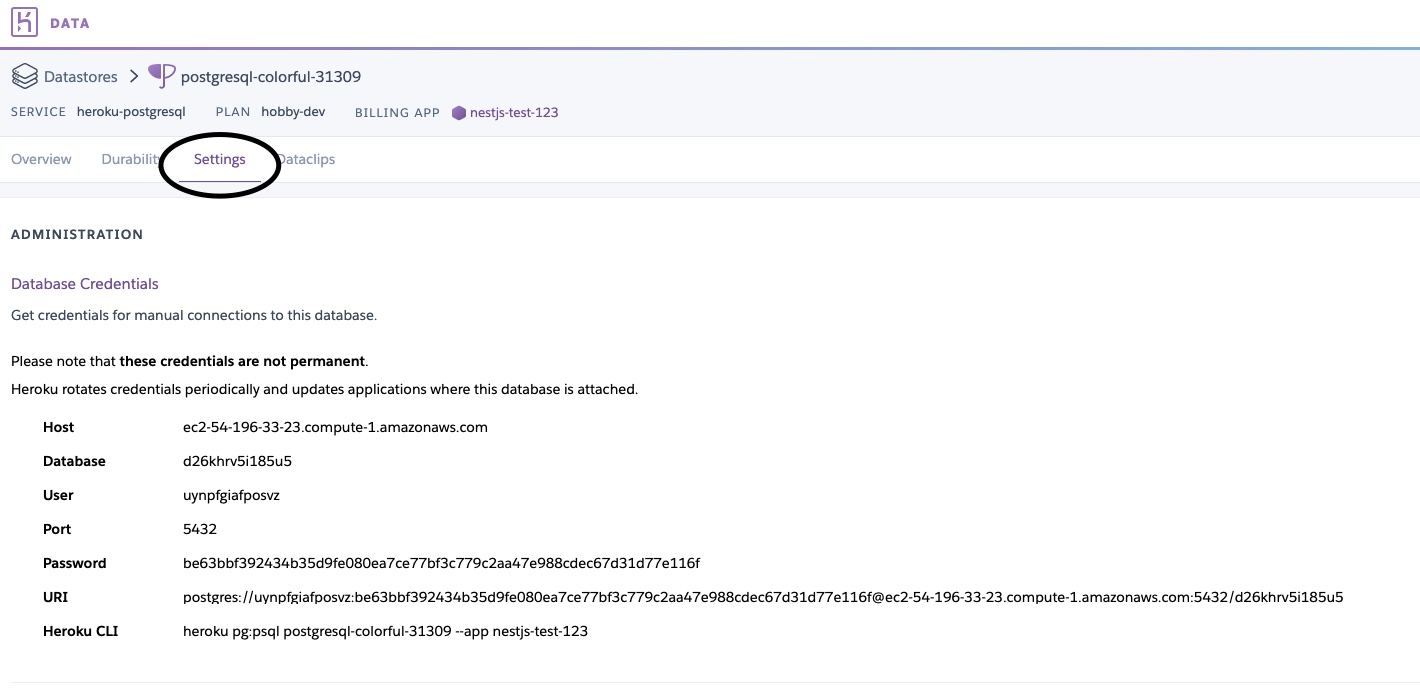1420x695 pixels.
Task: Click the hobby-dev plan value
Action: click(293, 112)
